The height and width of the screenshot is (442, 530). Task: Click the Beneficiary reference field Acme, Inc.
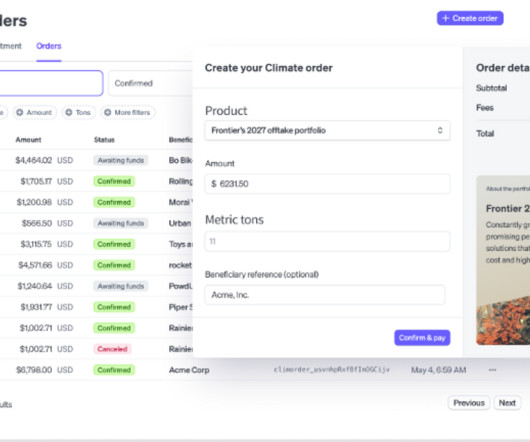click(324, 295)
